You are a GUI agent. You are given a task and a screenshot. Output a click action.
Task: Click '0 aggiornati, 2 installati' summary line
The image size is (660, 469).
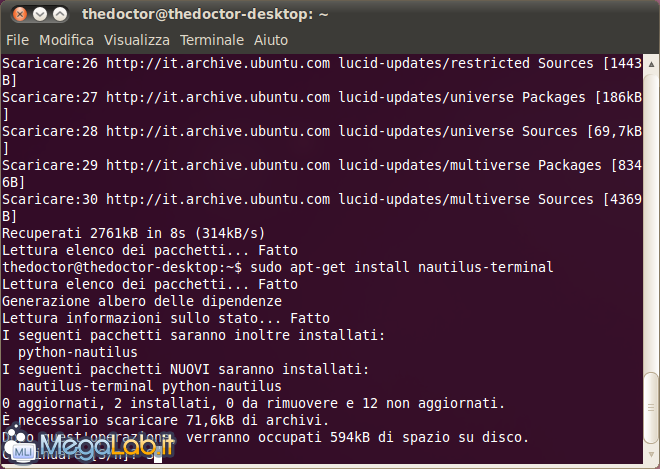[253, 403]
